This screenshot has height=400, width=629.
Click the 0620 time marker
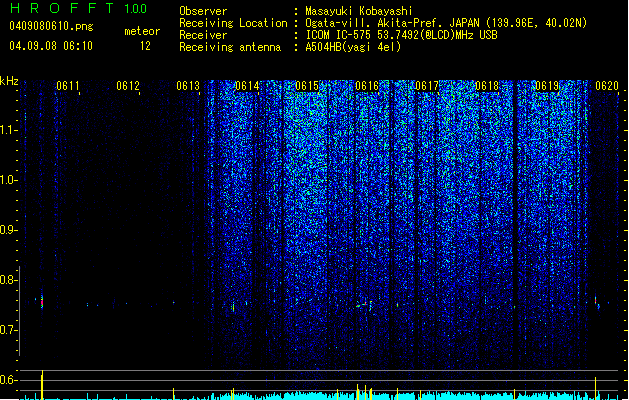(x=607, y=86)
